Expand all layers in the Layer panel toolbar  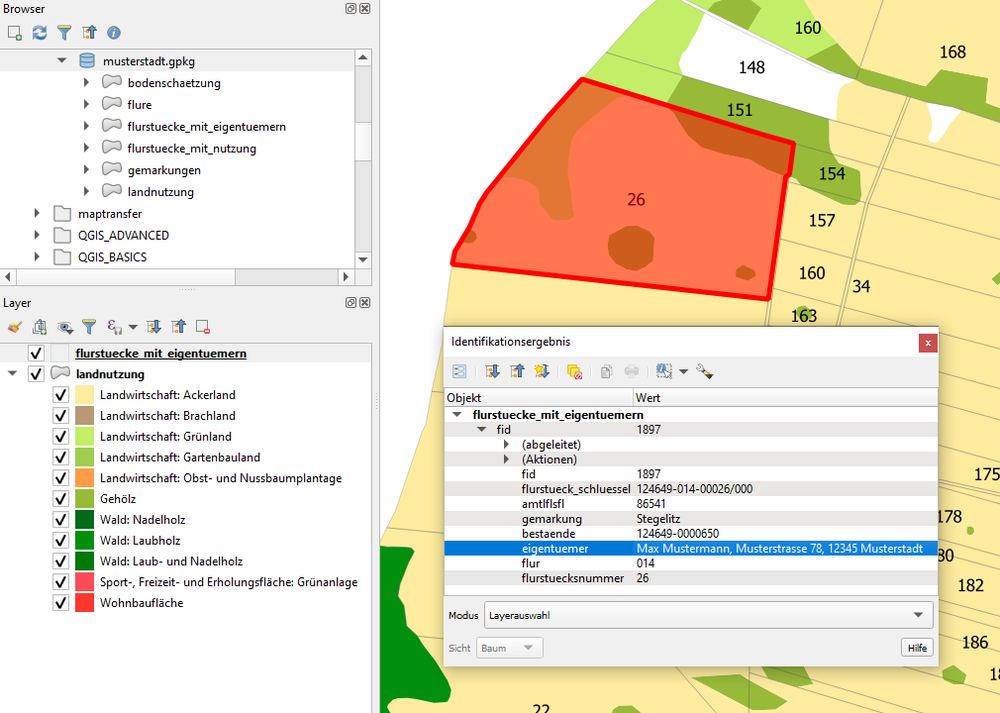point(154,326)
